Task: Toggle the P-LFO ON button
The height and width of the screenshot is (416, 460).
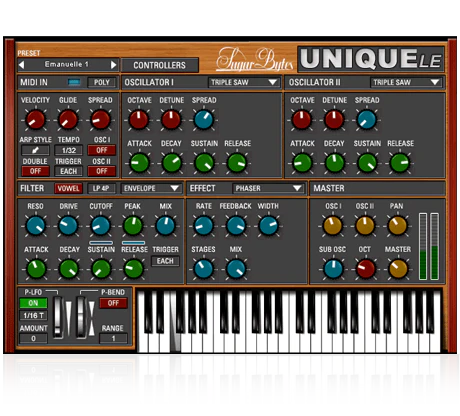Action: coord(33,303)
